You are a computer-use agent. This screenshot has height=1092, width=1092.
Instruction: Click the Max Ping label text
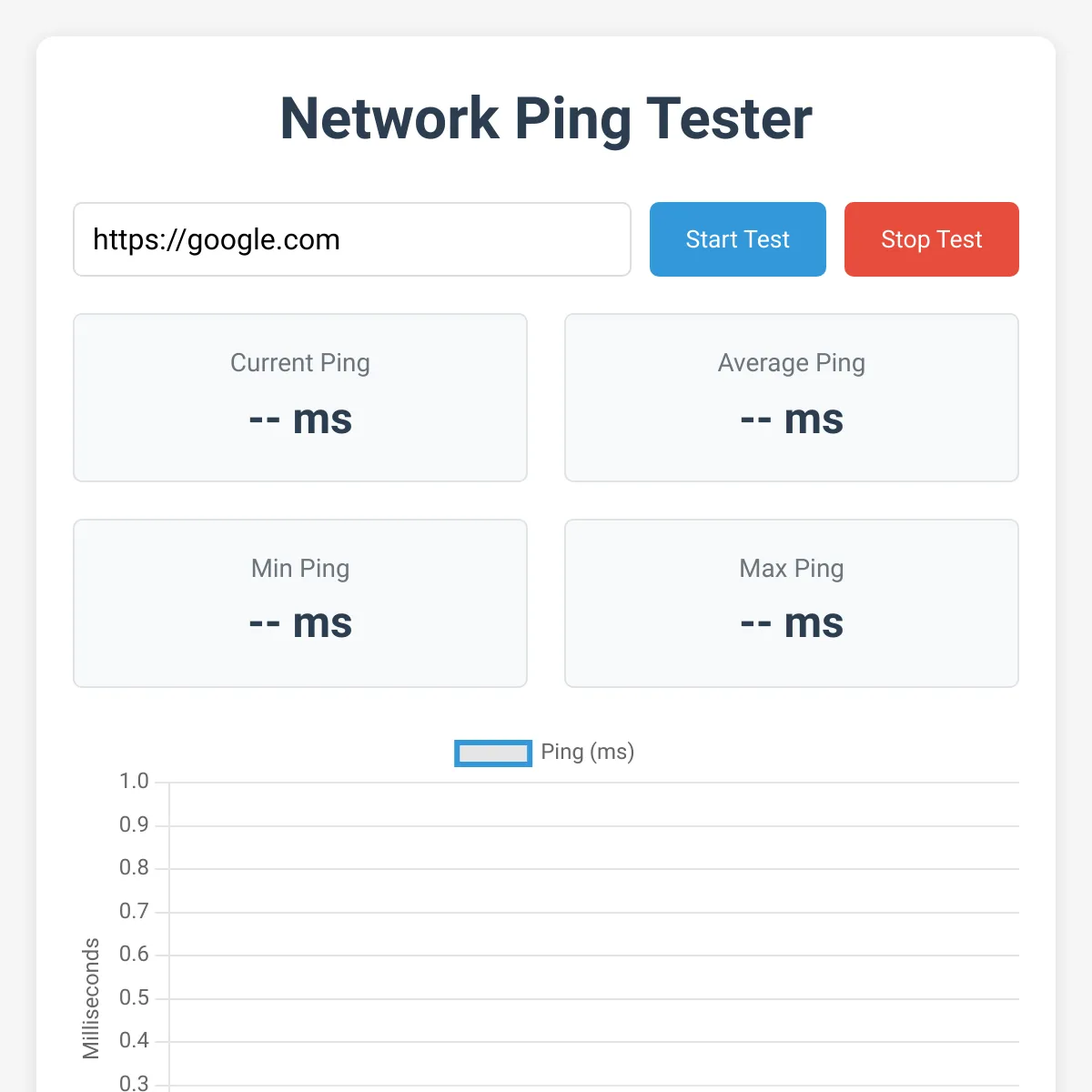click(792, 569)
